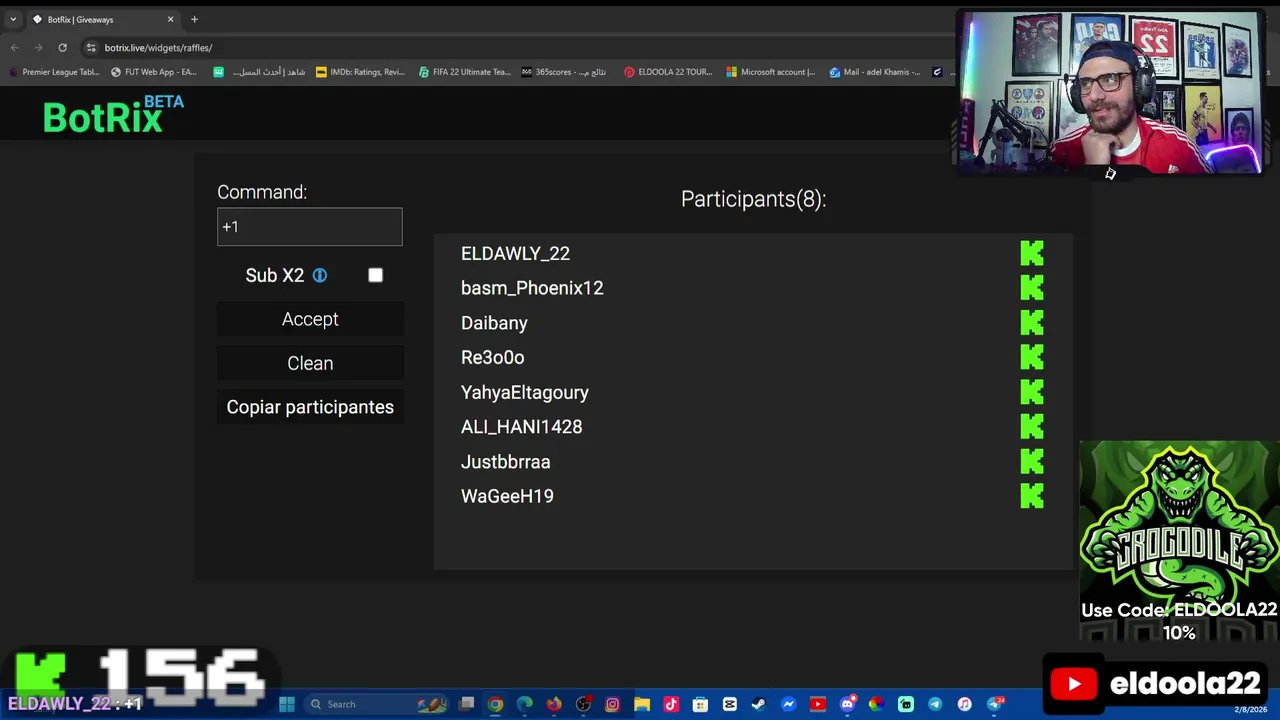Focus the Command input field
This screenshot has width=1280, height=720.
(x=310, y=227)
